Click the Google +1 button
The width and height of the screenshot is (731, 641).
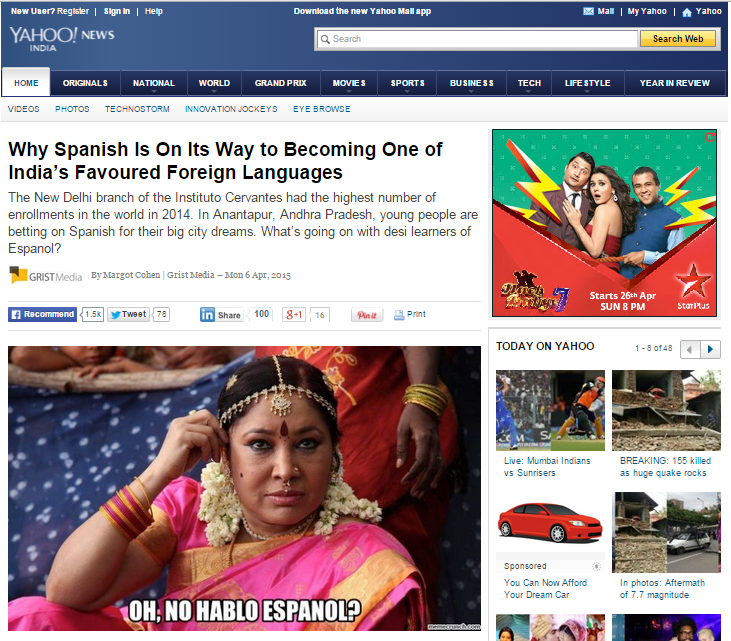click(x=294, y=314)
